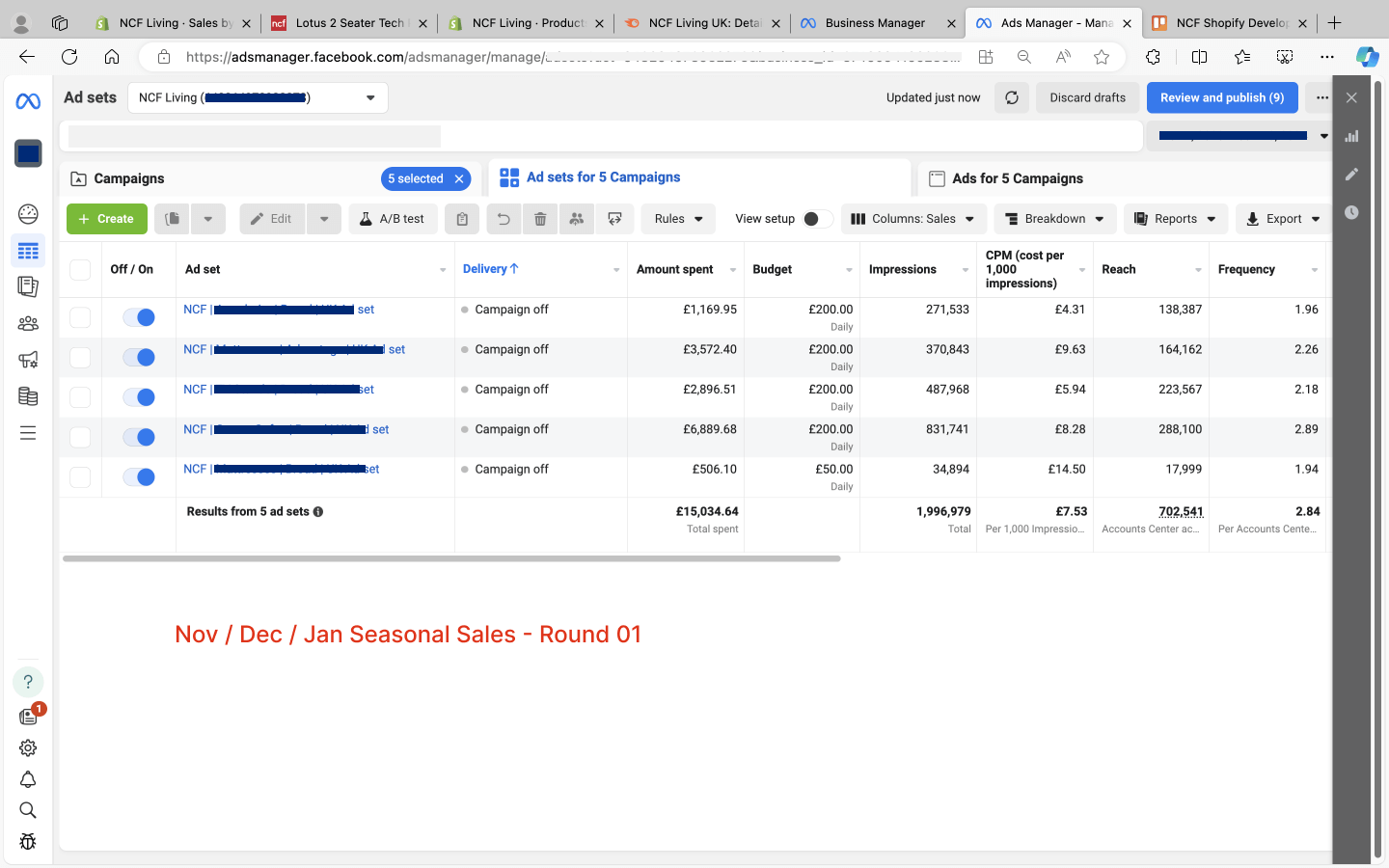
Task: Open the Advertising settings megaphone icon
Action: click(x=28, y=360)
